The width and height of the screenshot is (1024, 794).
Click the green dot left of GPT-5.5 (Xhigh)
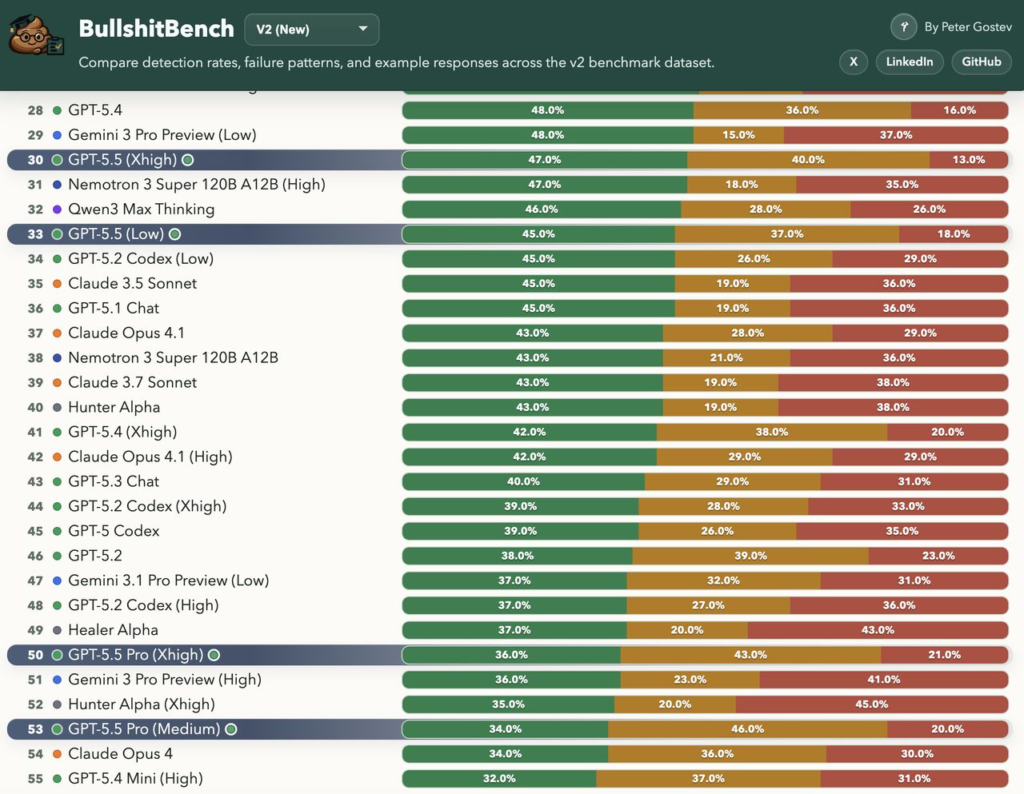(x=57, y=160)
